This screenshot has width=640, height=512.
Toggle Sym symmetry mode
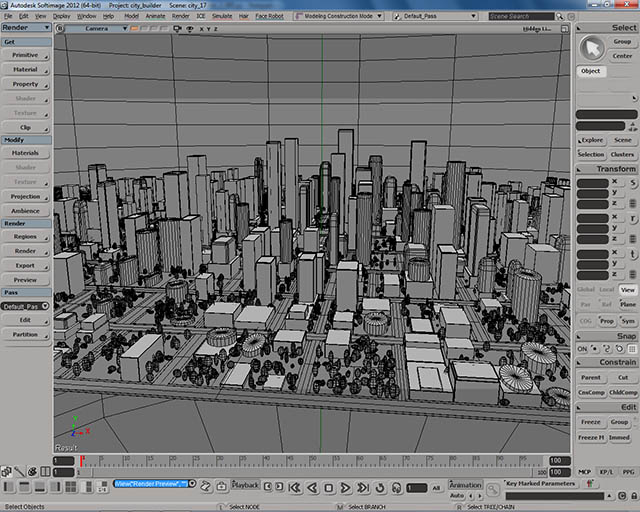(x=627, y=321)
